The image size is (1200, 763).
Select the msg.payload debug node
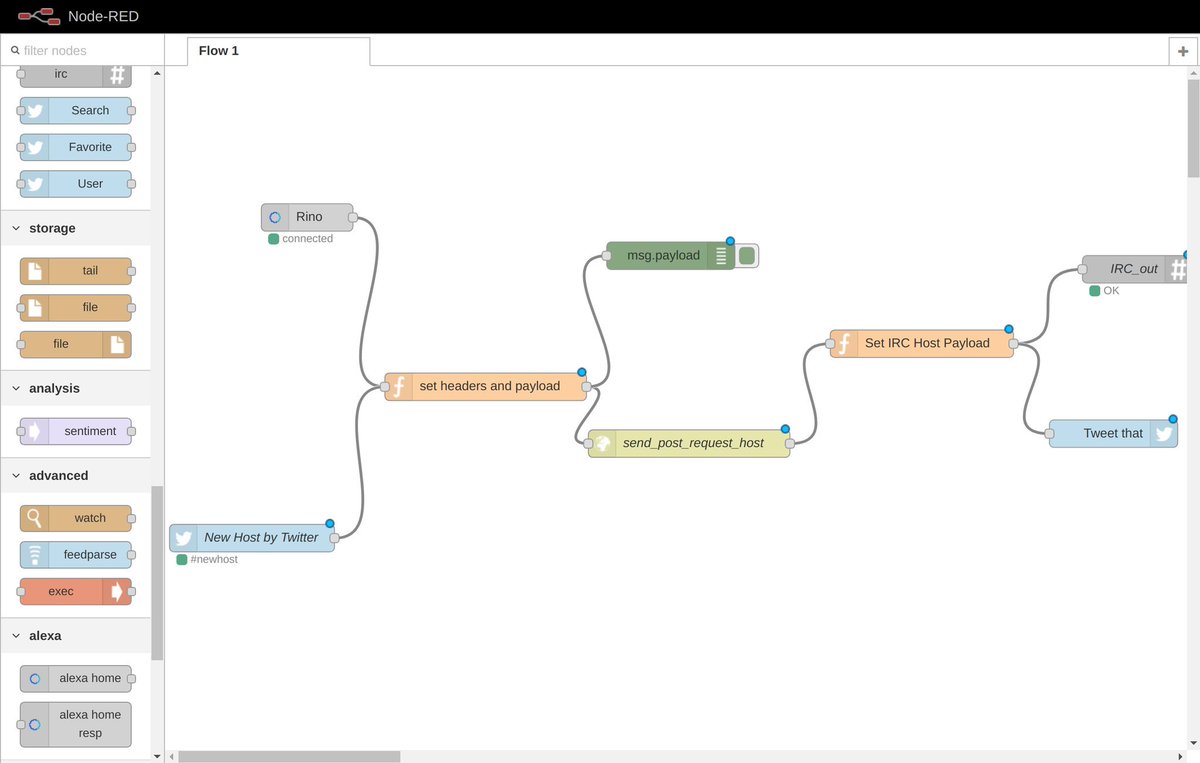click(670, 256)
